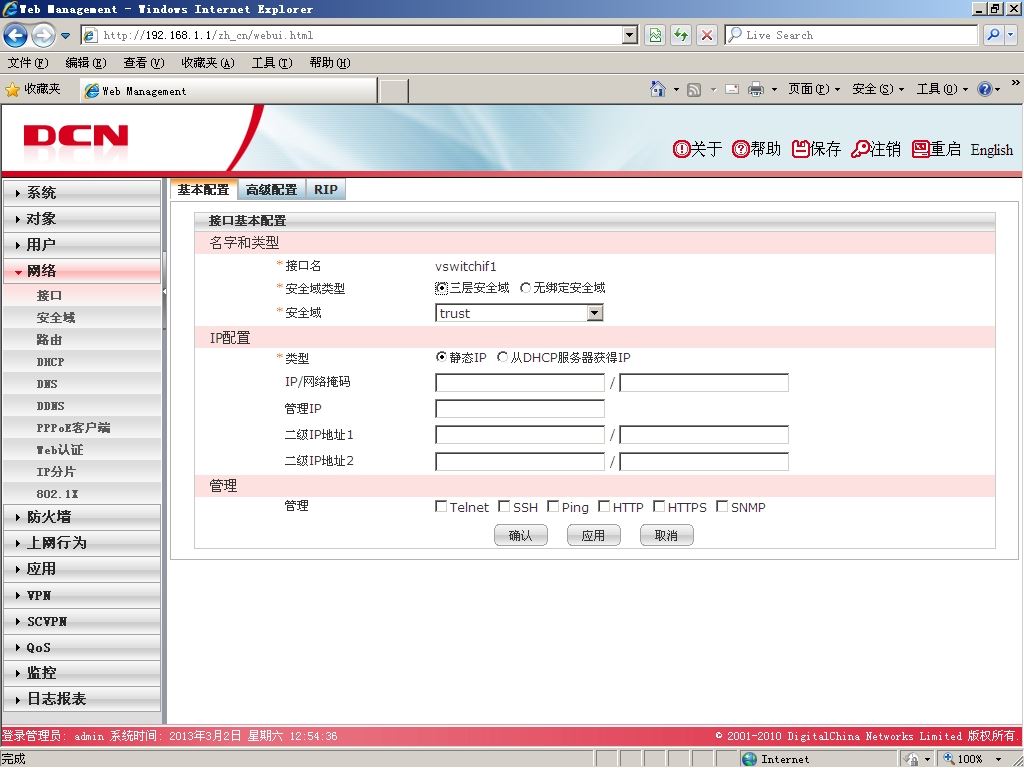Click the Refresh page icon
The height and width of the screenshot is (768, 1024).
pyautogui.click(x=680, y=35)
